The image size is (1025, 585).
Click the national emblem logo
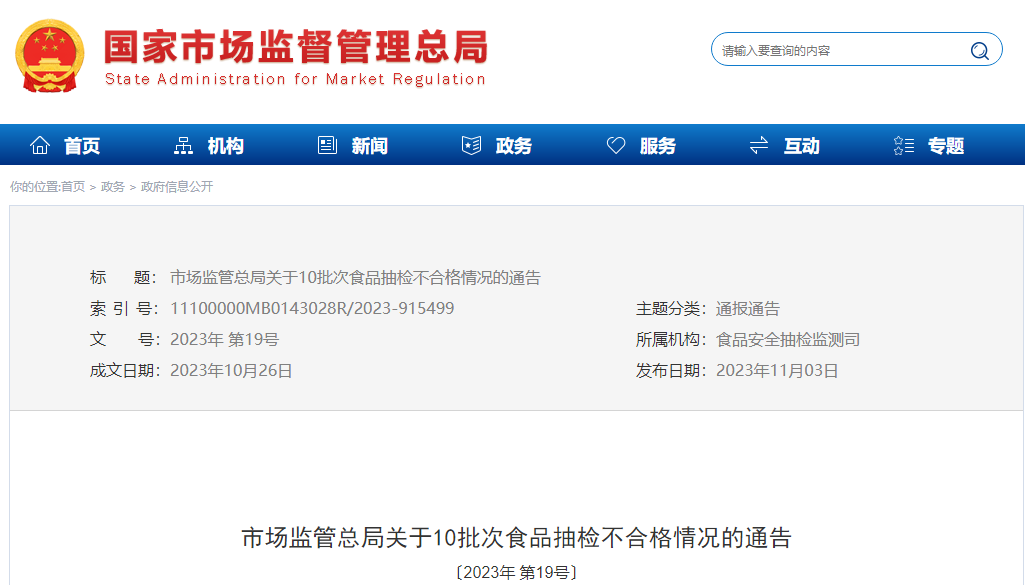point(50,56)
